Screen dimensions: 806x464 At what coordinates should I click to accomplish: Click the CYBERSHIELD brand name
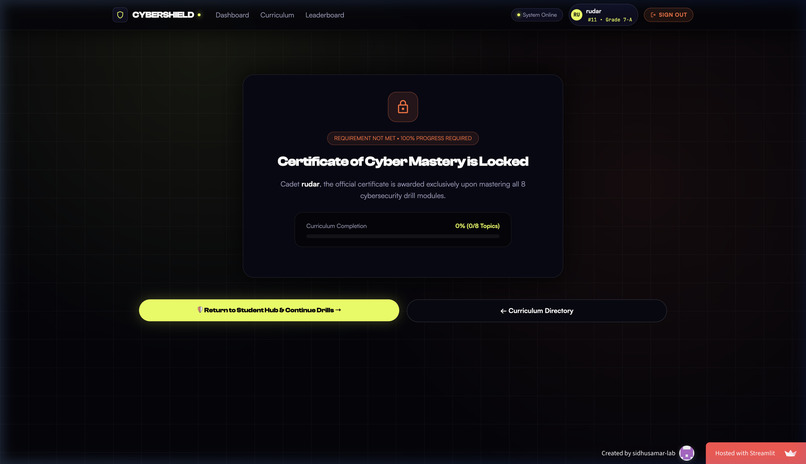click(x=163, y=15)
